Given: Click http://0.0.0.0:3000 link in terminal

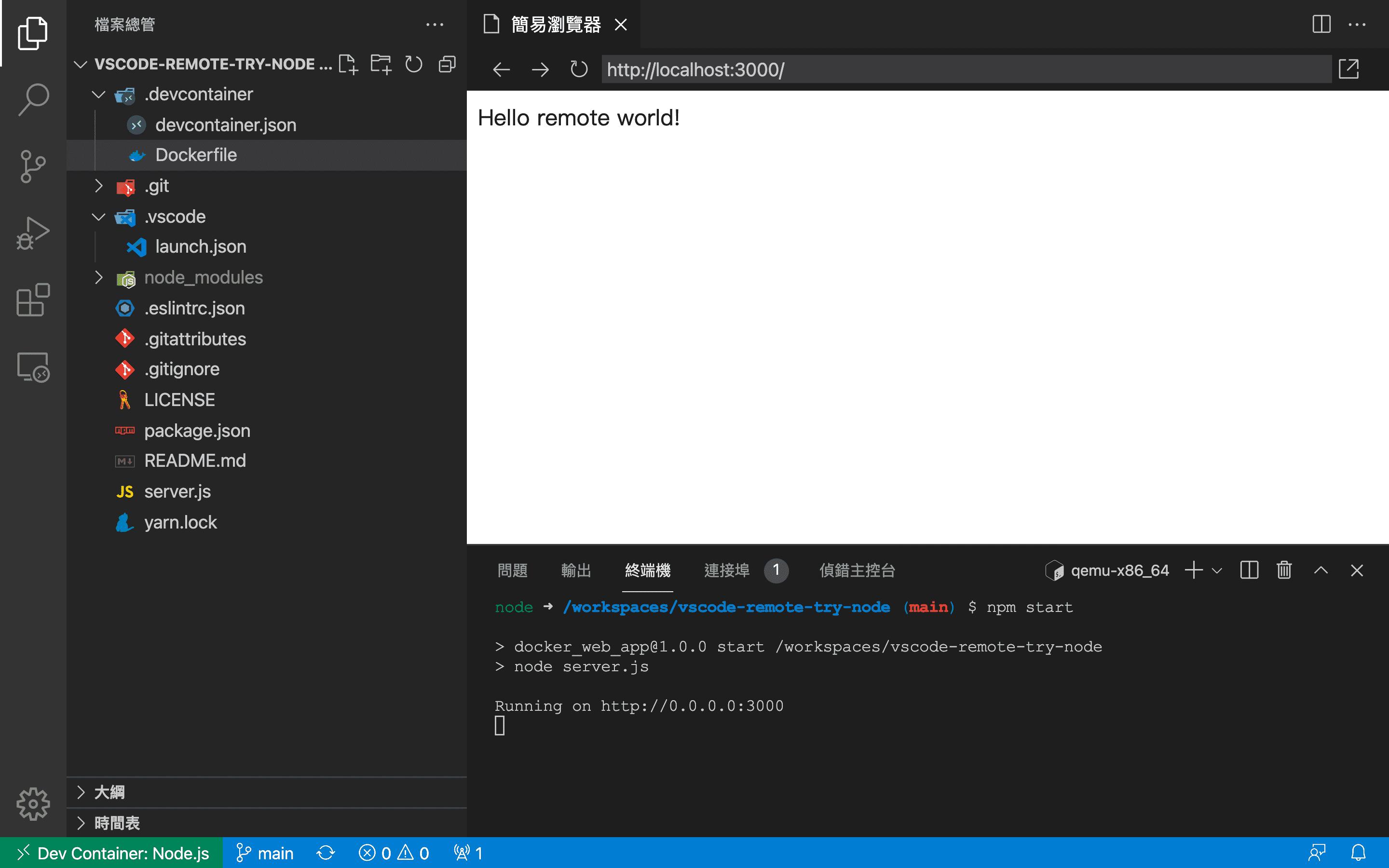Looking at the screenshot, I should 692,705.
